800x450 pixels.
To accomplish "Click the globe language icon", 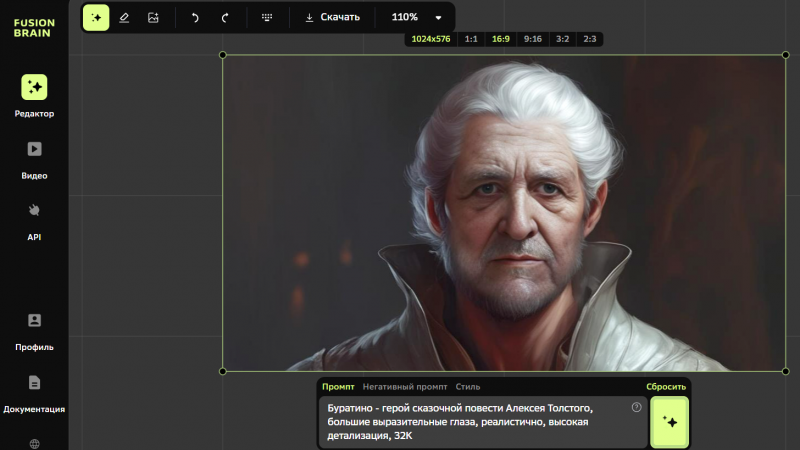I will (34, 444).
